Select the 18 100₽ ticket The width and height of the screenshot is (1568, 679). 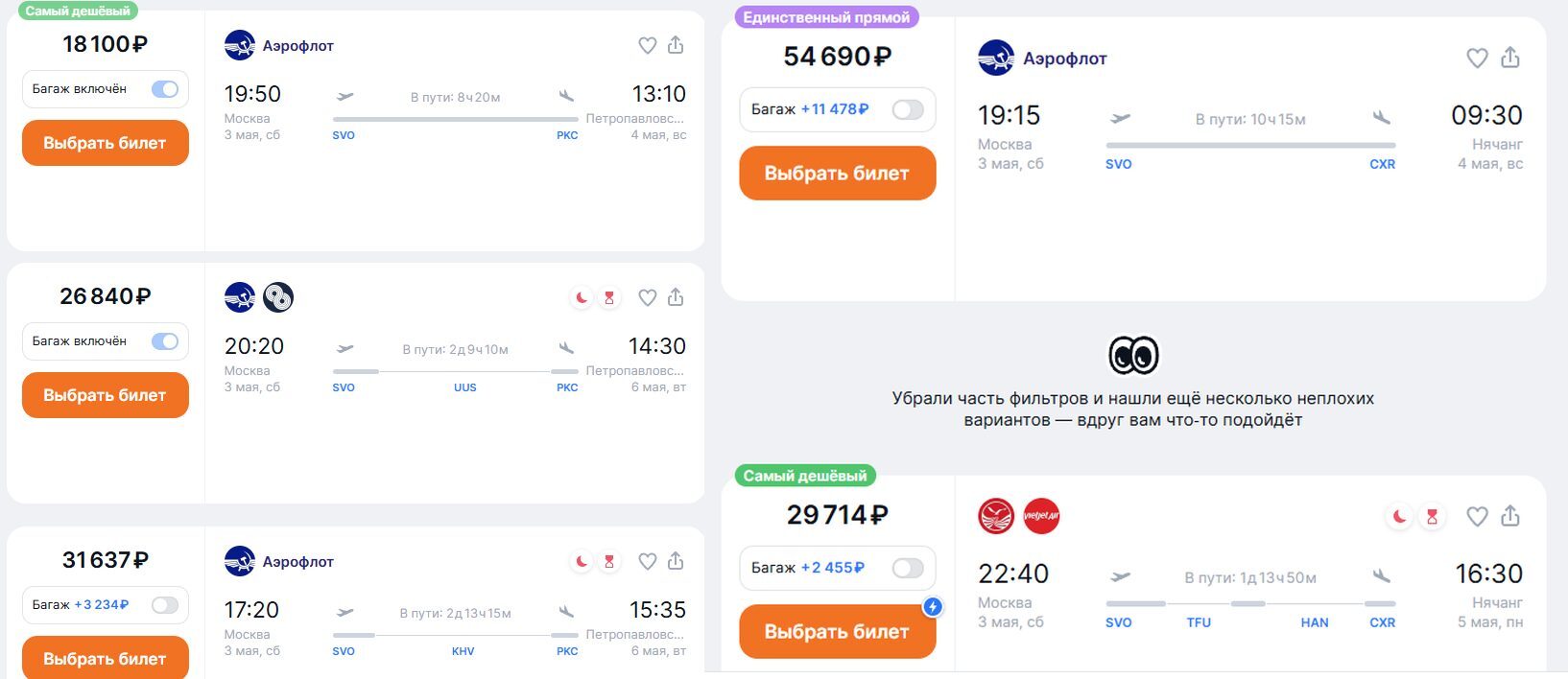pos(105,143)
